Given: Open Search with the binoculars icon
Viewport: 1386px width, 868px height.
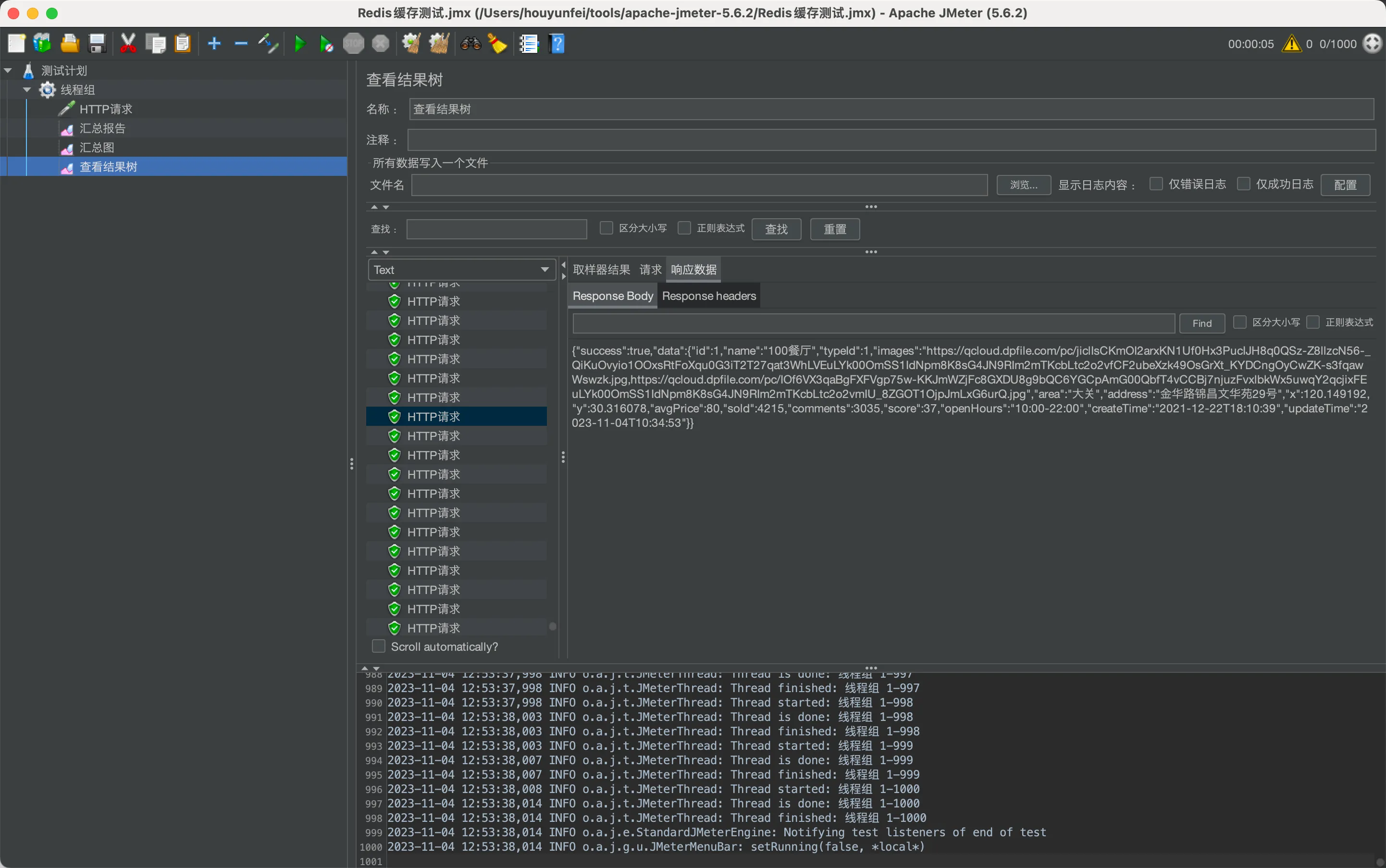Looking at the screenshot, I should pyautogui.click(x=470, y=44).
